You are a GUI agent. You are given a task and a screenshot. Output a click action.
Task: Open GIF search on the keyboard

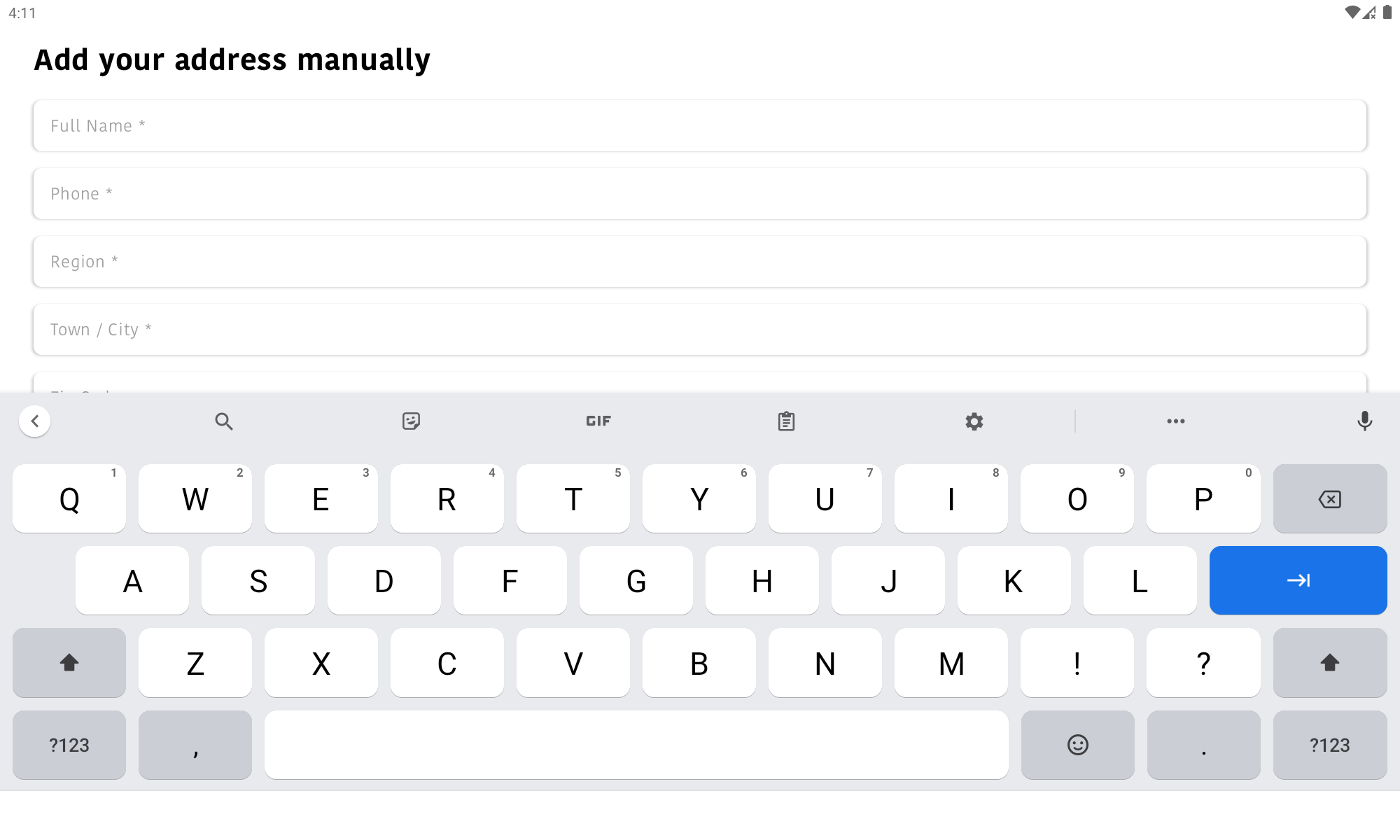(x=597, y=421)
